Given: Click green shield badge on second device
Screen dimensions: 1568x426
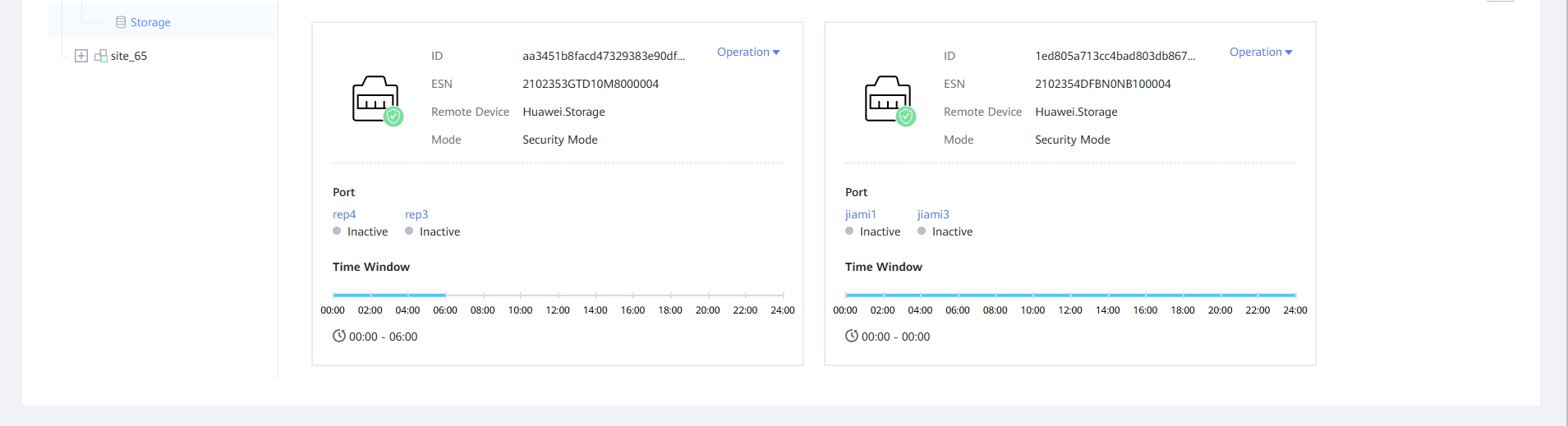Looking at the screenshot, I should tap(906, 117).
